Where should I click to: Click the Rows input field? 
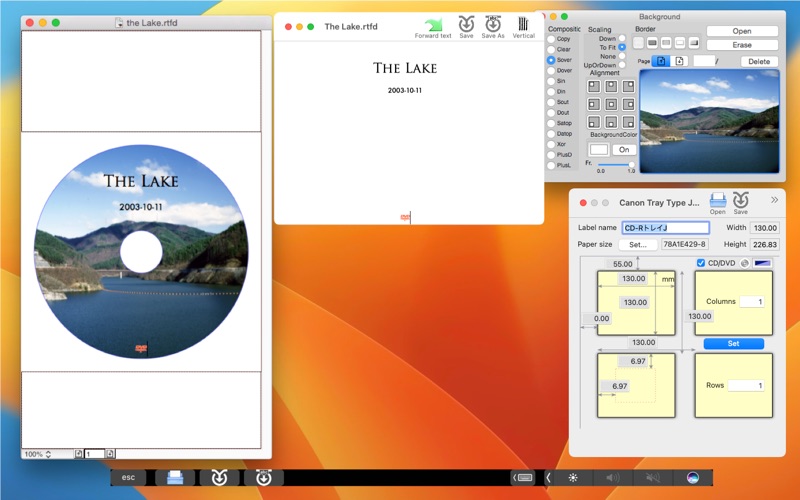(746, 385)
